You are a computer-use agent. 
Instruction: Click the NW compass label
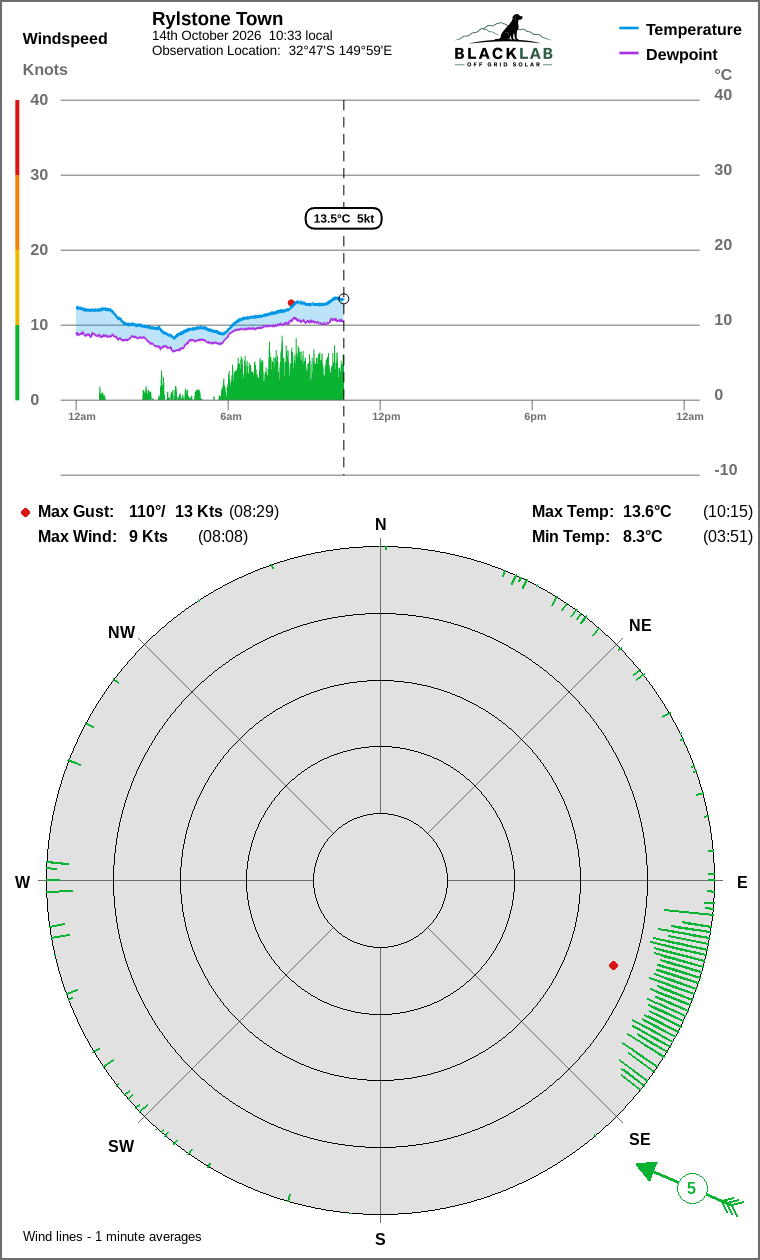(x=121, y=632)
